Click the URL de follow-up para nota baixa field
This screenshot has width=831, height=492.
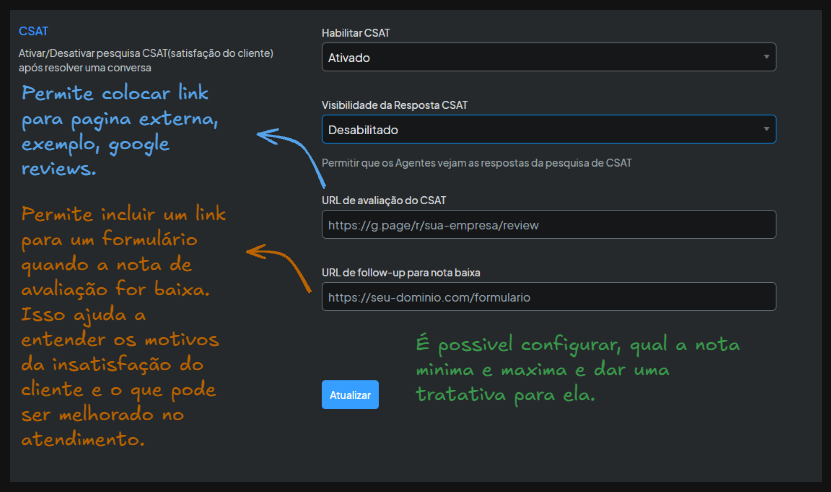click(x=548, y=297)
